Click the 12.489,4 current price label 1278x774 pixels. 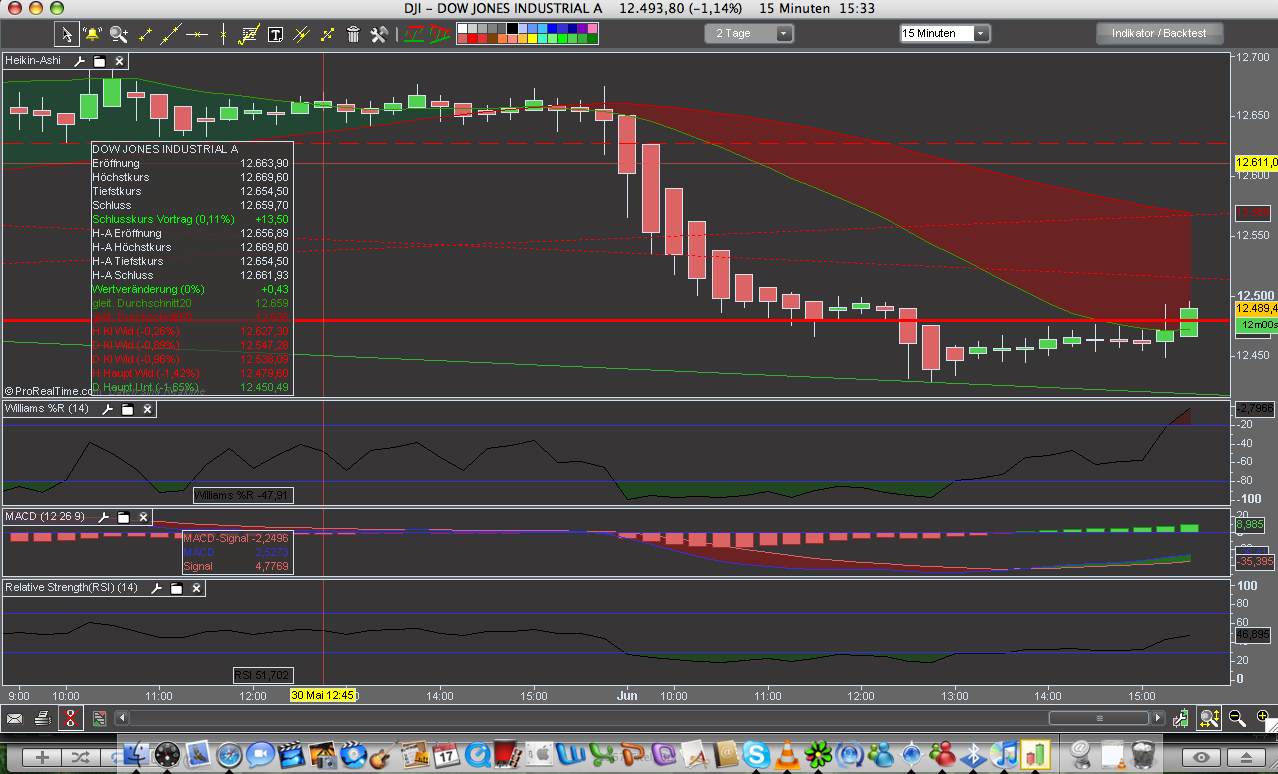click(1256, 308)
